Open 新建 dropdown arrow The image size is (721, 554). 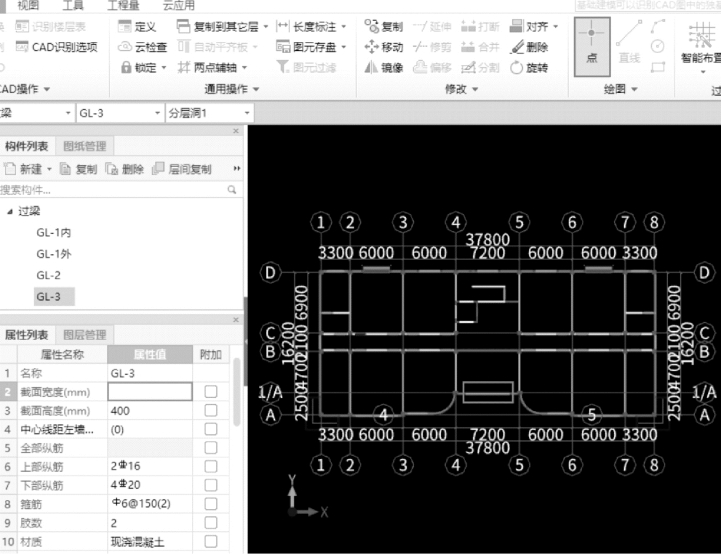tap(49, 169)
